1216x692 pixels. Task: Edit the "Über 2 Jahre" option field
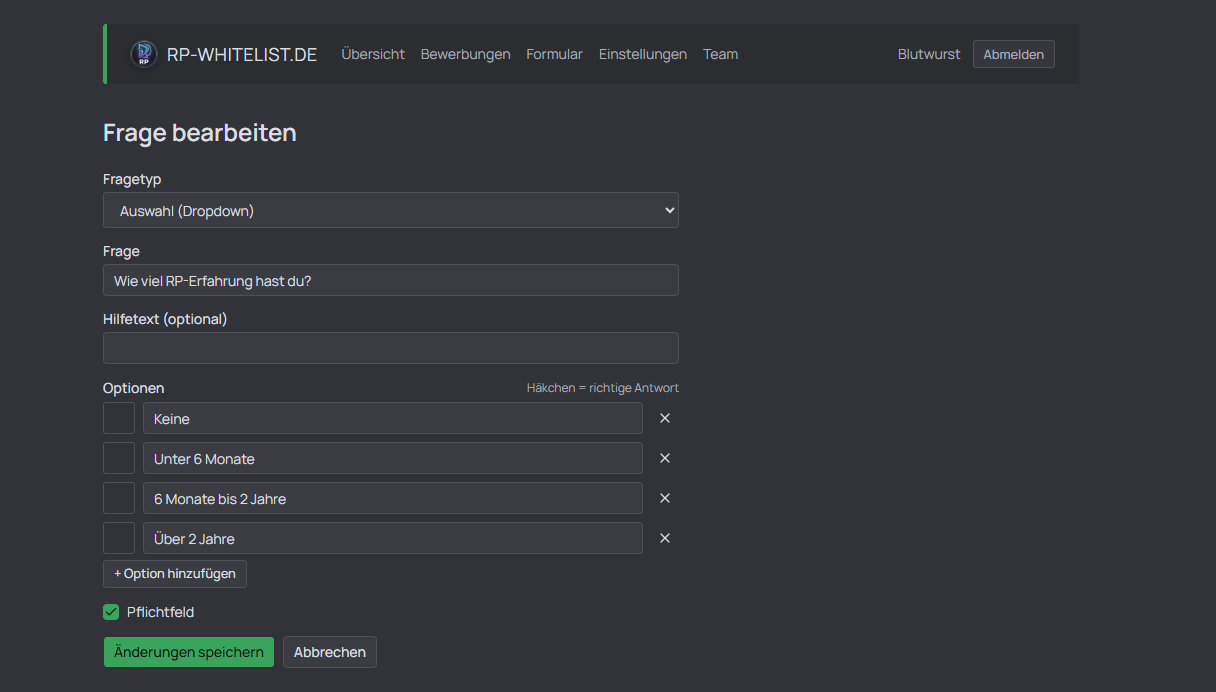click(x=393, y=538)
